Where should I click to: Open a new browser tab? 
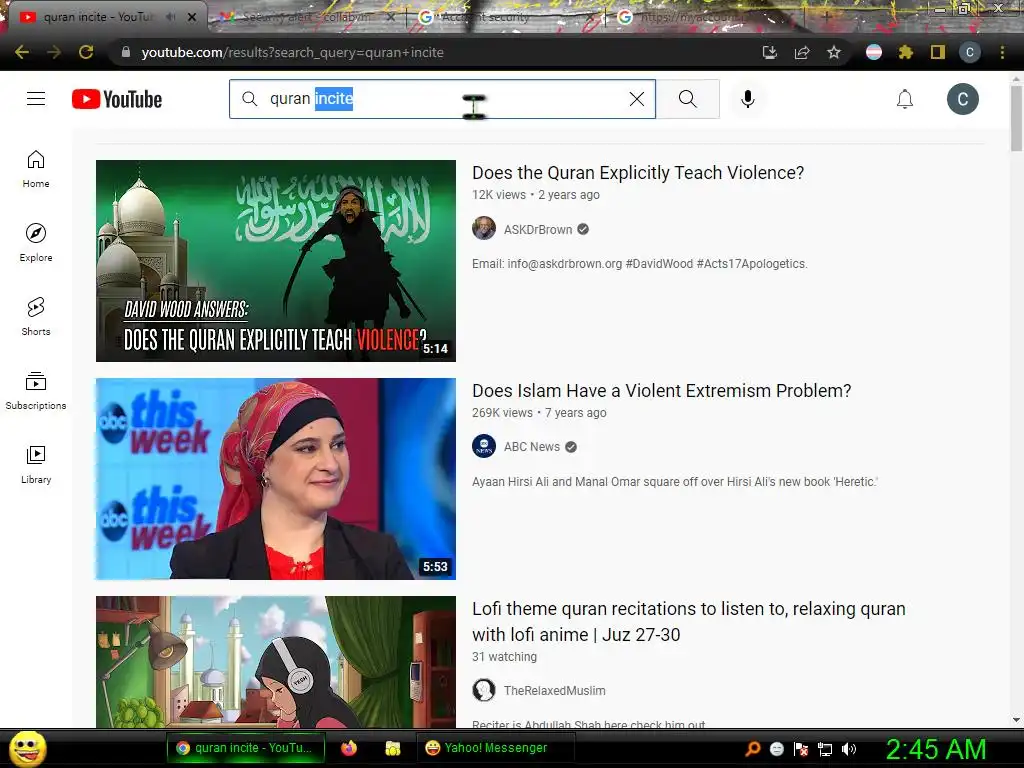(826, 17)
